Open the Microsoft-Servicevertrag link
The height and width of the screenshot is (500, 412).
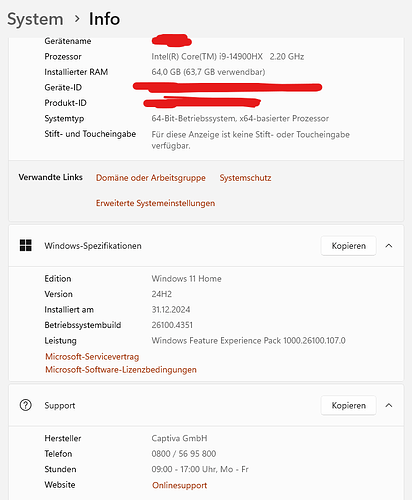[x=92, y=357]
